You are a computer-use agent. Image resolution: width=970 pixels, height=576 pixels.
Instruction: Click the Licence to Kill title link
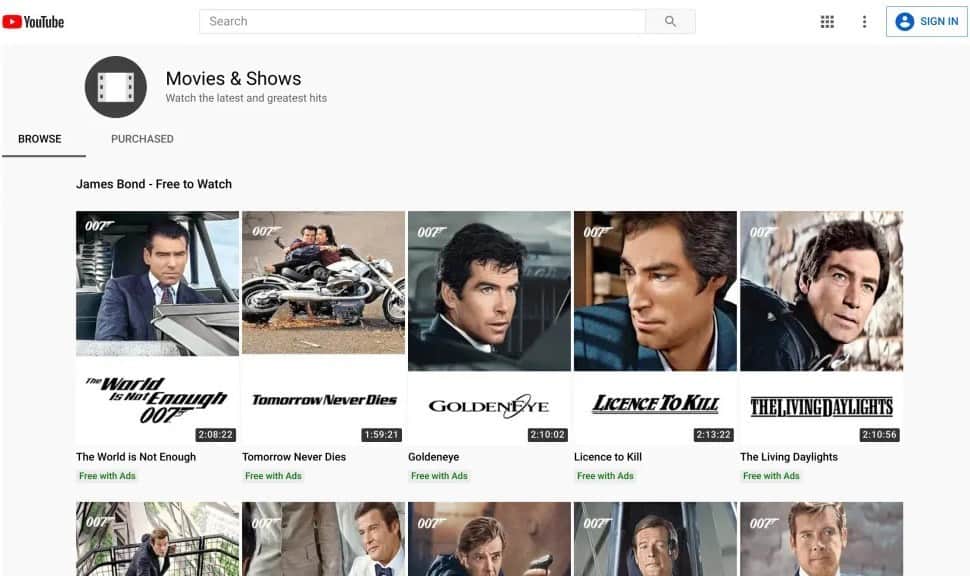(608, 457)
